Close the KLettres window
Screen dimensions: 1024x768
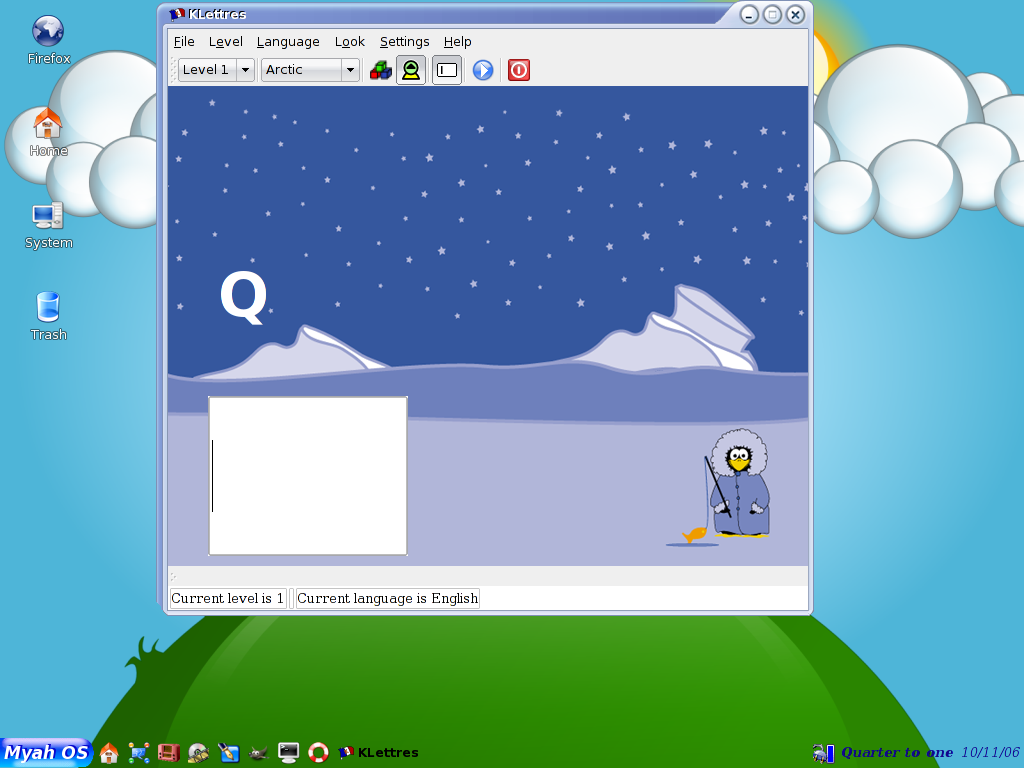[x=795, y=14]
